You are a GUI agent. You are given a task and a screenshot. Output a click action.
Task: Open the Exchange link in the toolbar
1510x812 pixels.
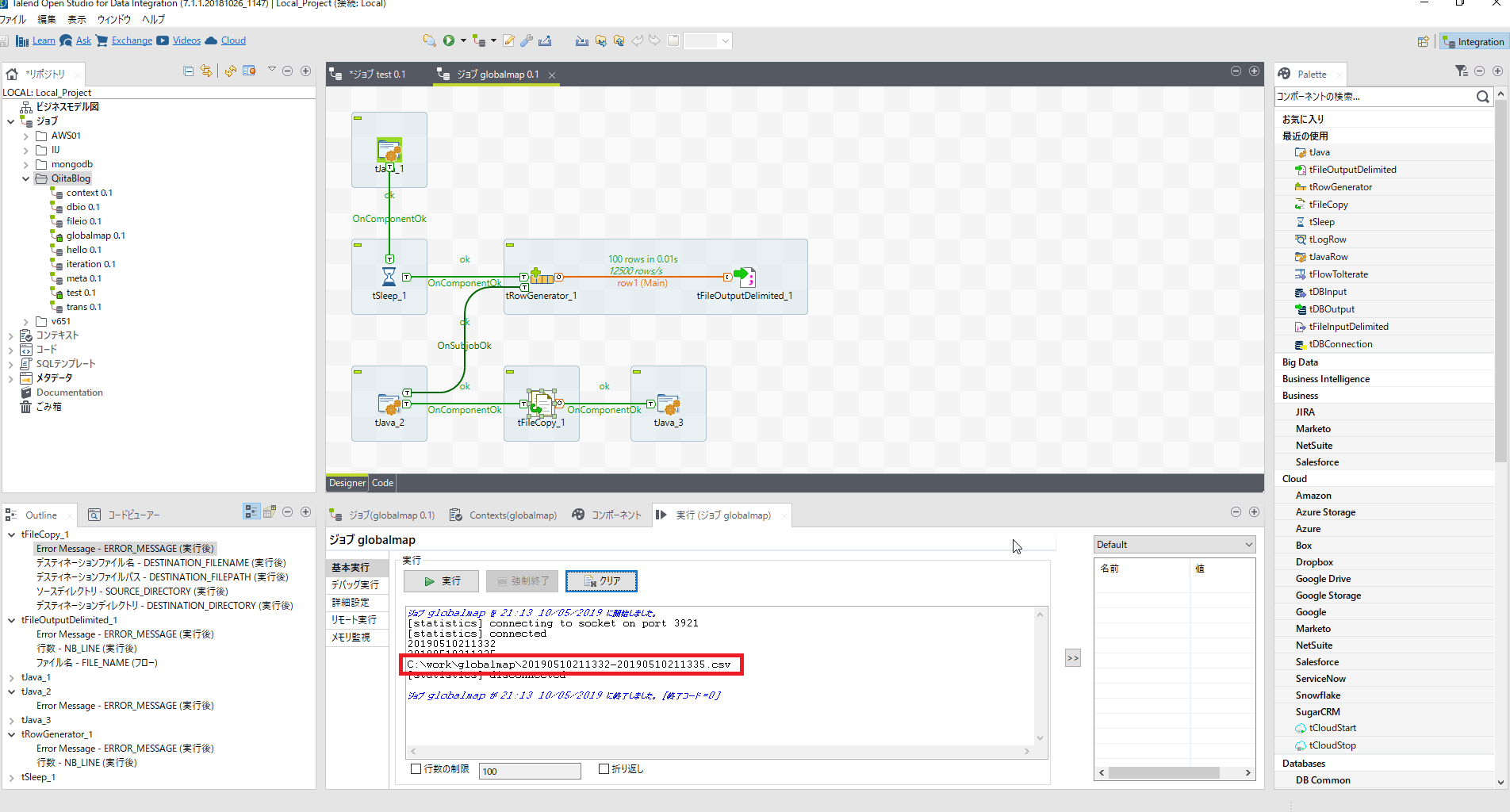pyautogui.click(x=132, y=40)
